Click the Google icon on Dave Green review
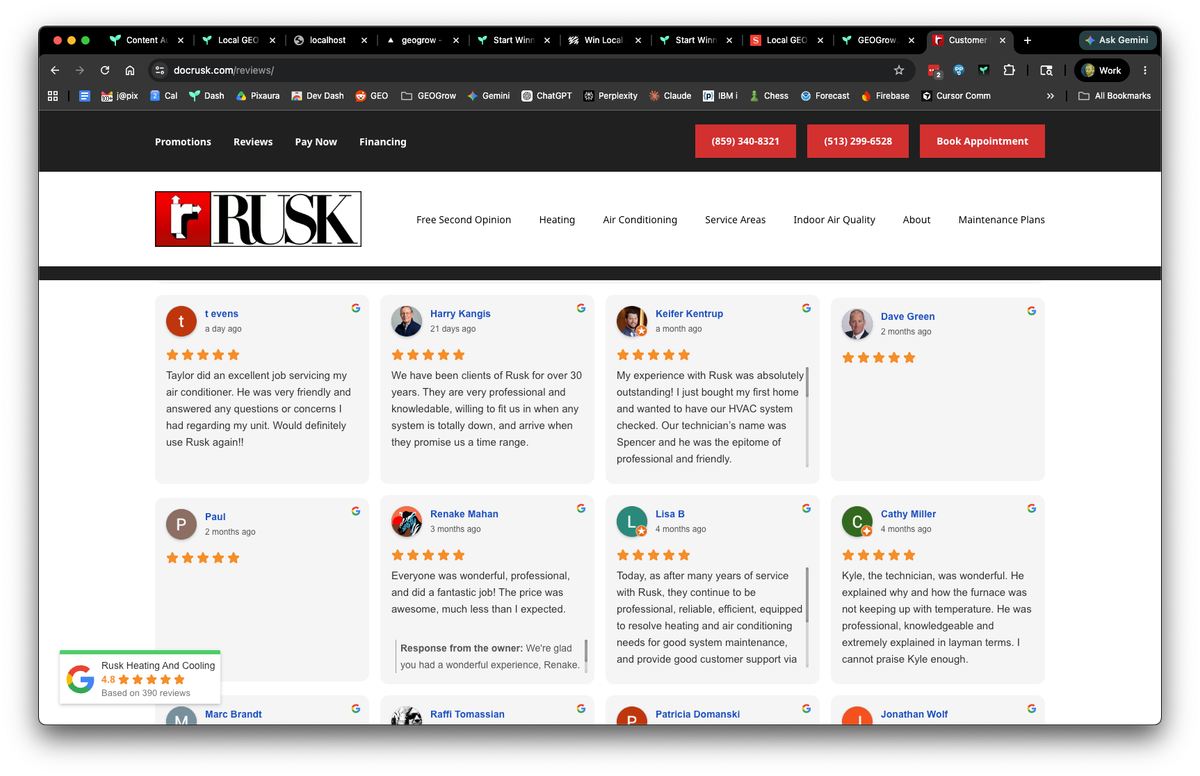1200x776 pixels. coord(1031,311)
